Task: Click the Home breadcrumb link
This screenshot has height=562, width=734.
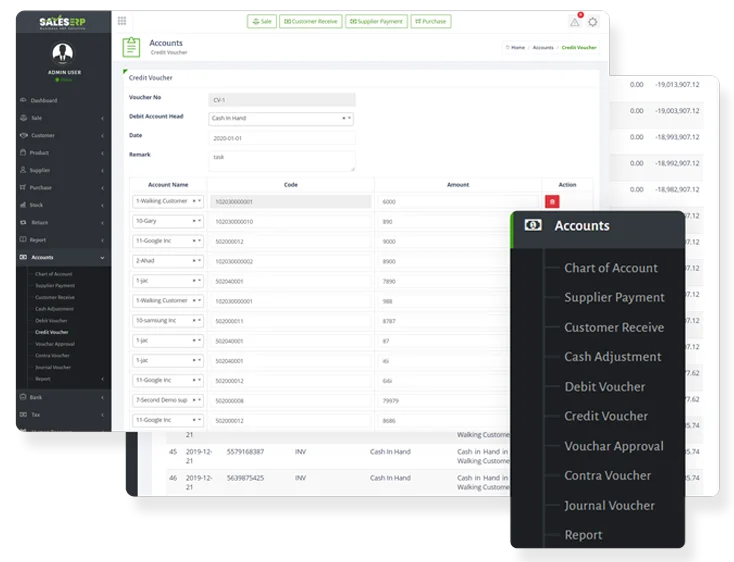Action: [x=516, y=47]
